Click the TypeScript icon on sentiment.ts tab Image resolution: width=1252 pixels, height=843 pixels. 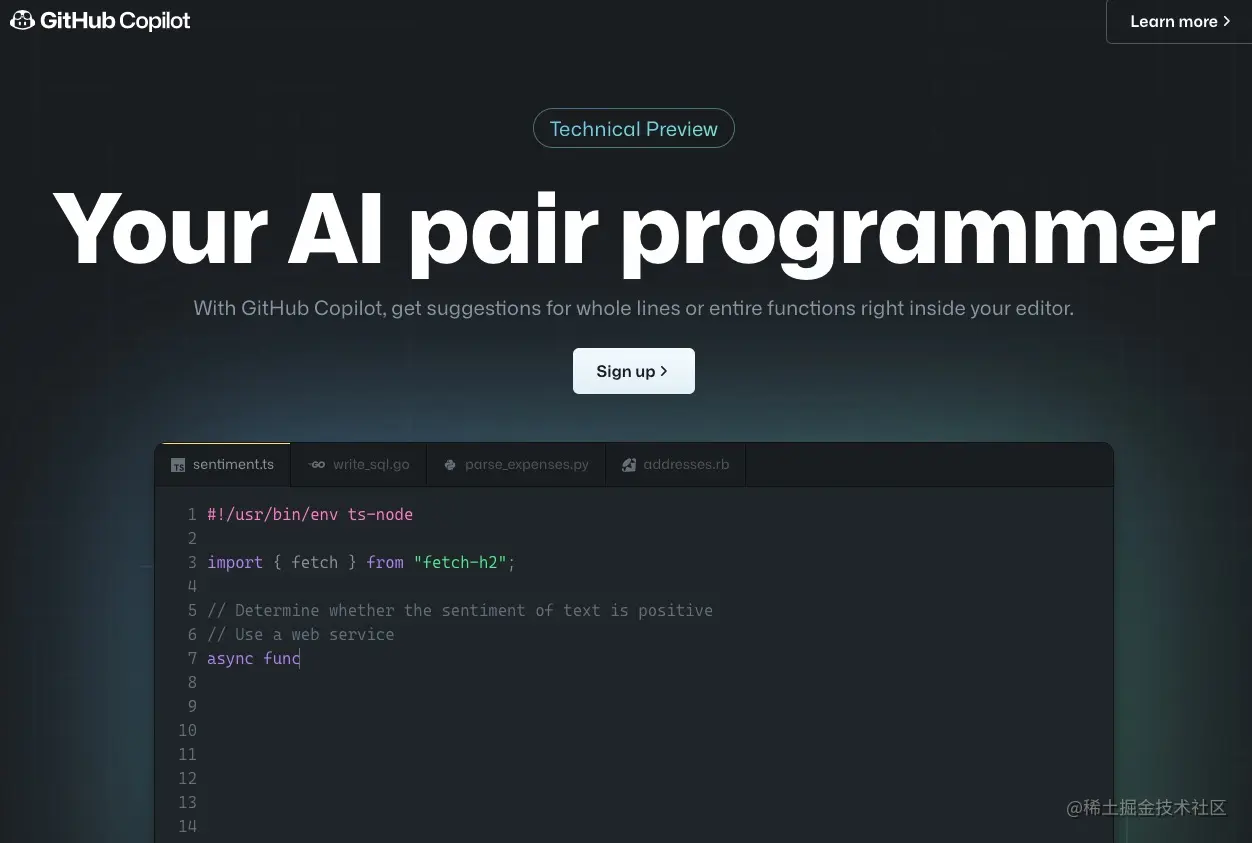[178, 465]
